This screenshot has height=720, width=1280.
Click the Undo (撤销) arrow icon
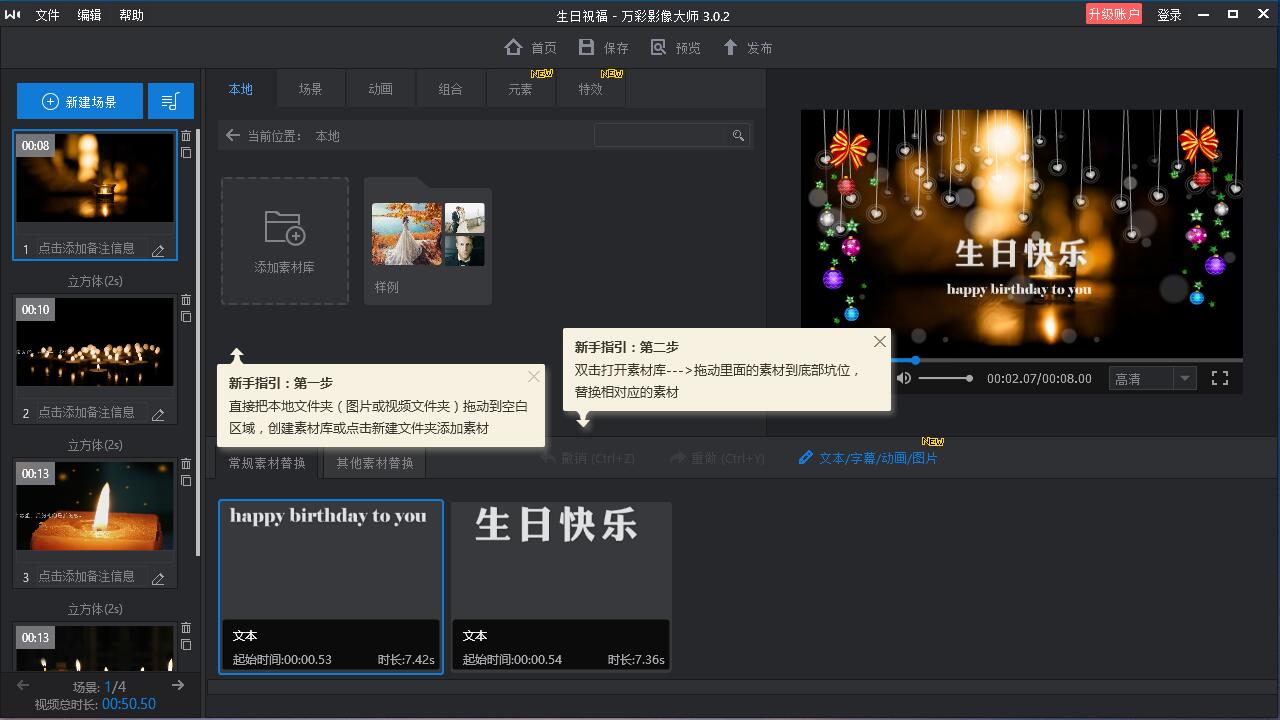click(x=544, y=456)
